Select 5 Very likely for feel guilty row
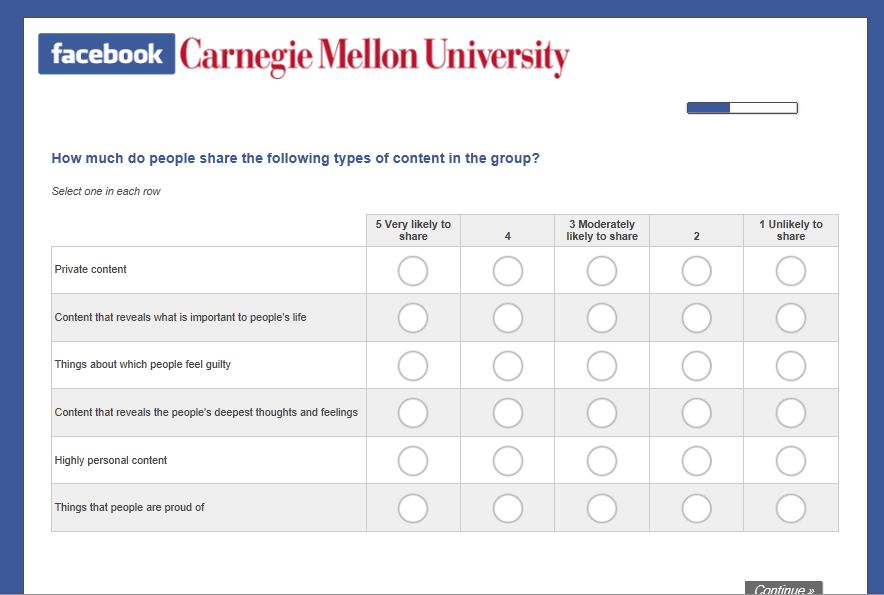Image resolution: width=884 pixels, height=595 pixels. pos(413,366)
